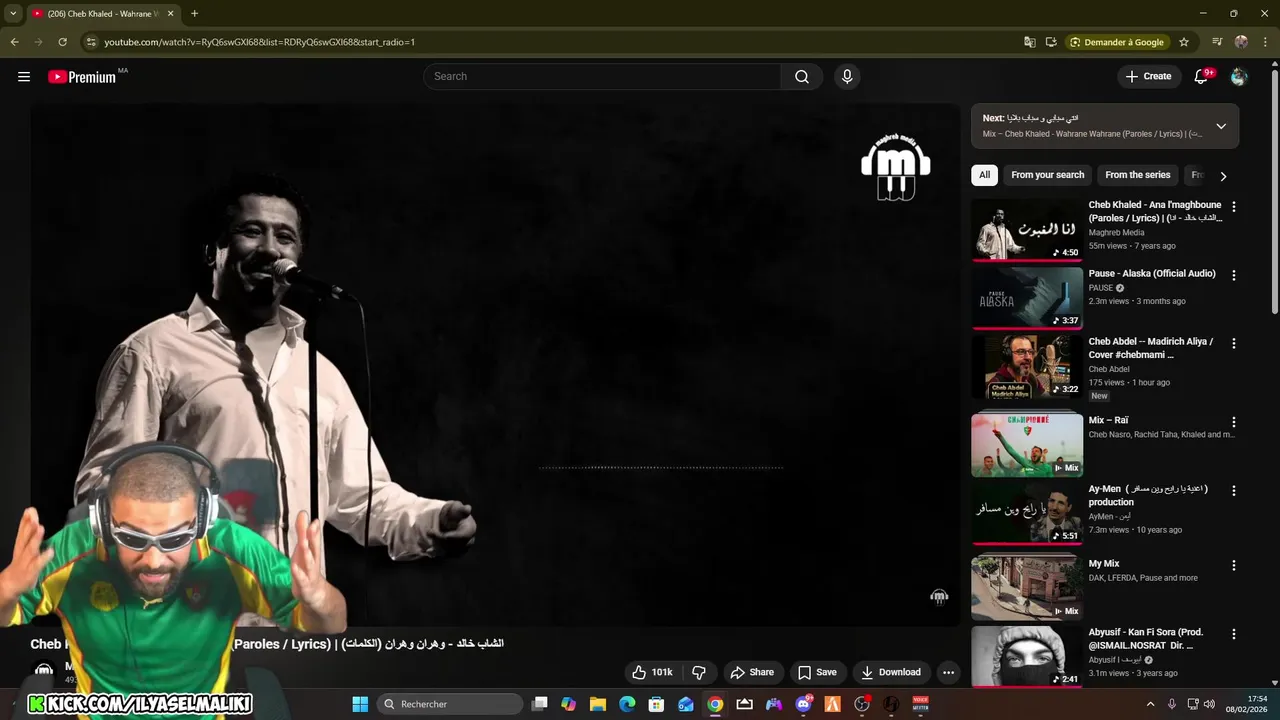This screenshot has height=720, width=1280.
Task: Like the video (101k)
Action: click(x=651, y=672)
